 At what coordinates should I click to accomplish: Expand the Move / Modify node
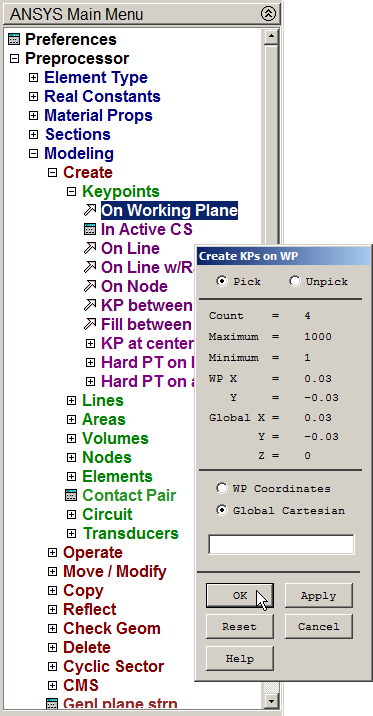53,571
